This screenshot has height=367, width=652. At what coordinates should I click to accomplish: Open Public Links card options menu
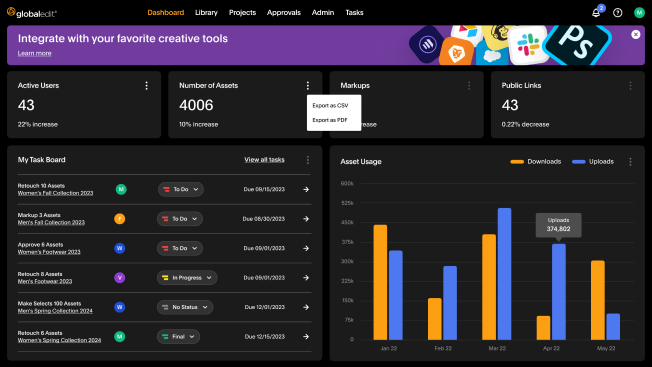tap(630, 86)
